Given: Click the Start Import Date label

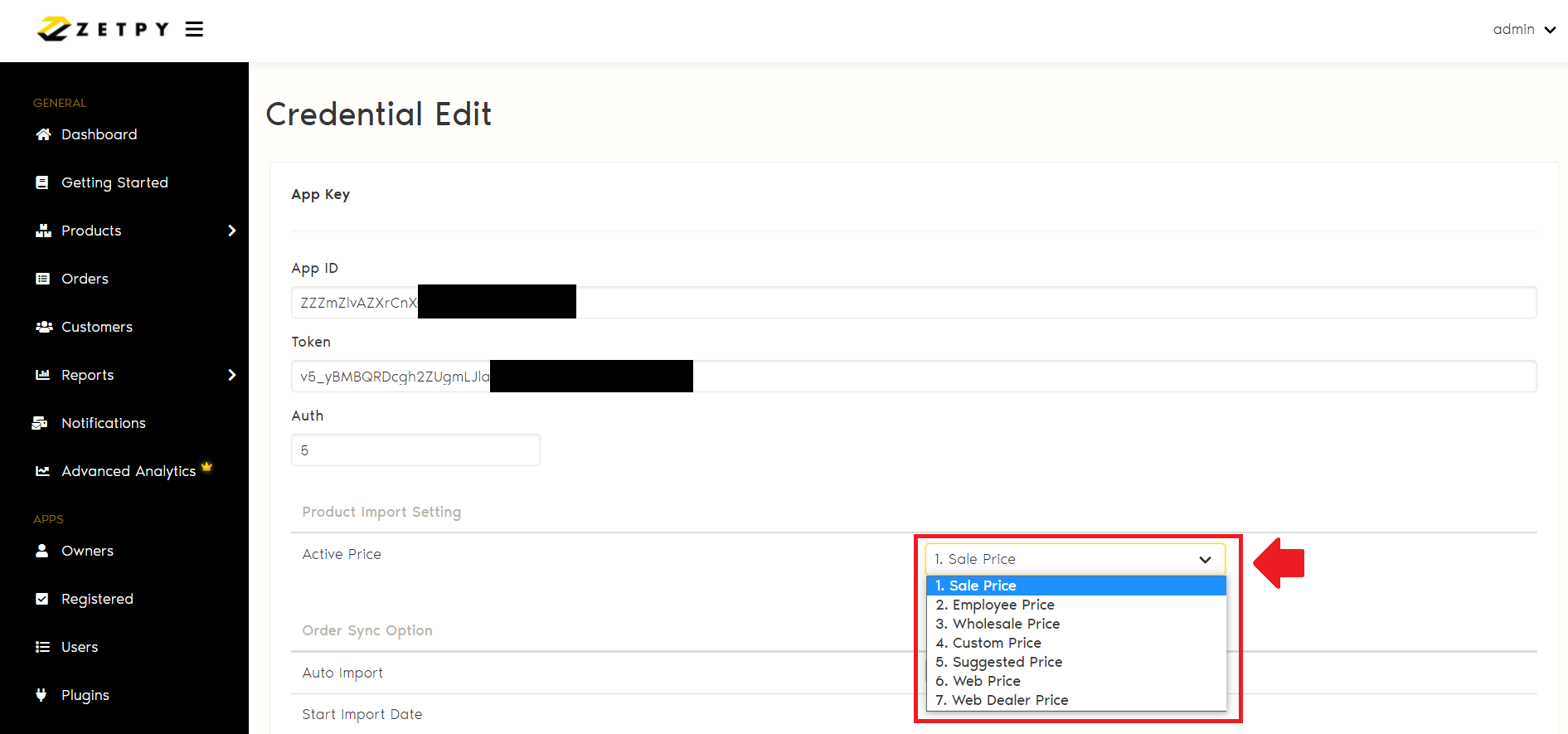Looking at the screenshot, I should (x=362, y=714).
